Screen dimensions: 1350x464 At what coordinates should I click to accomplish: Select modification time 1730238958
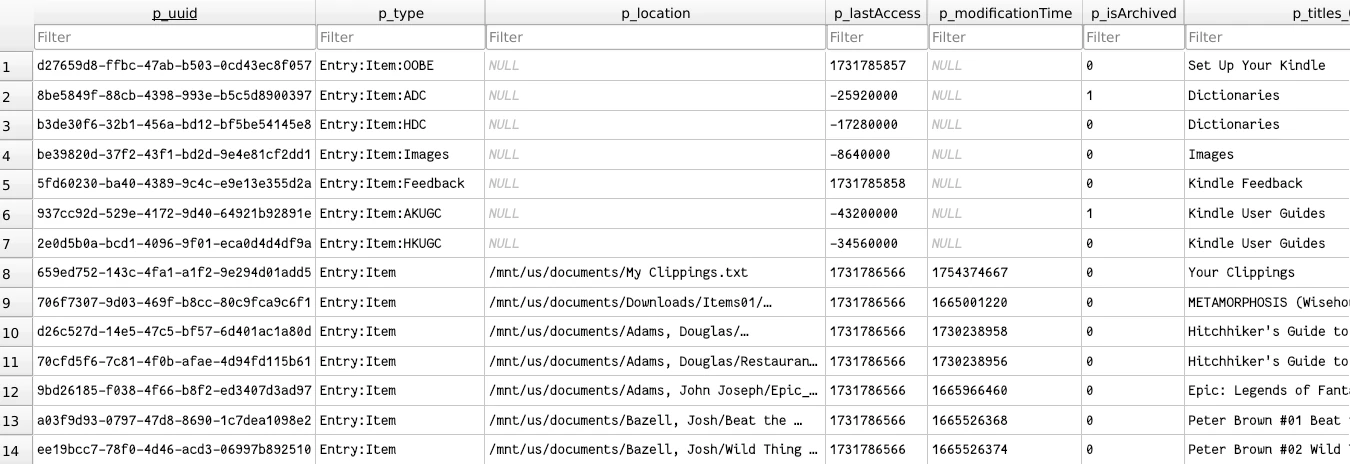1005,332
